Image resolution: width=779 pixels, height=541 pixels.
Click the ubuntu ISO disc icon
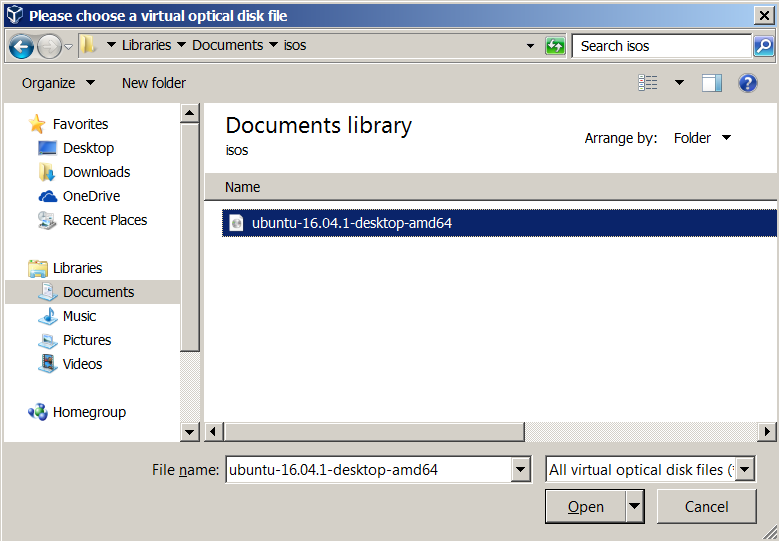[236, 223]
